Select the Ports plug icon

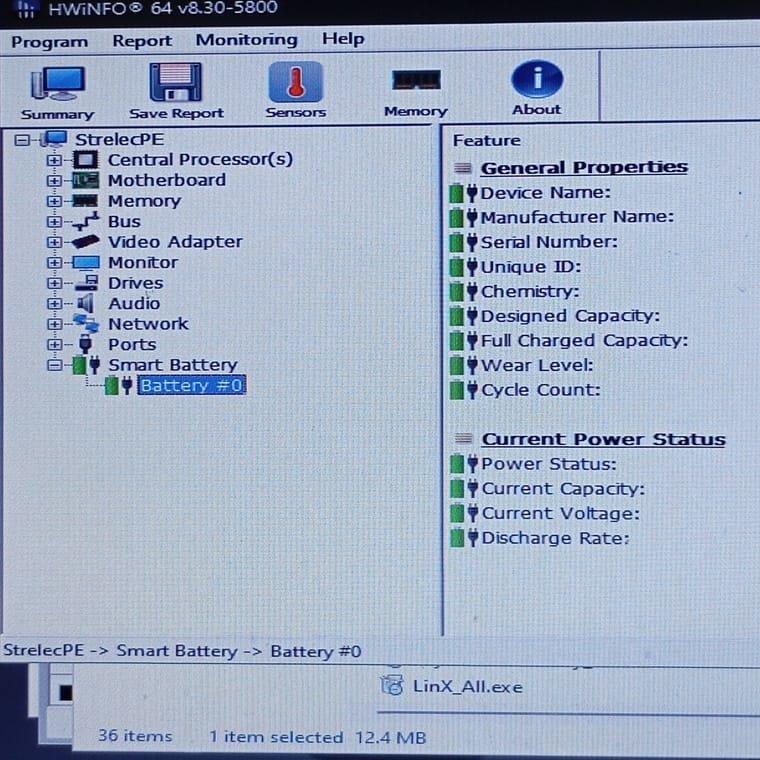(85, 344)
